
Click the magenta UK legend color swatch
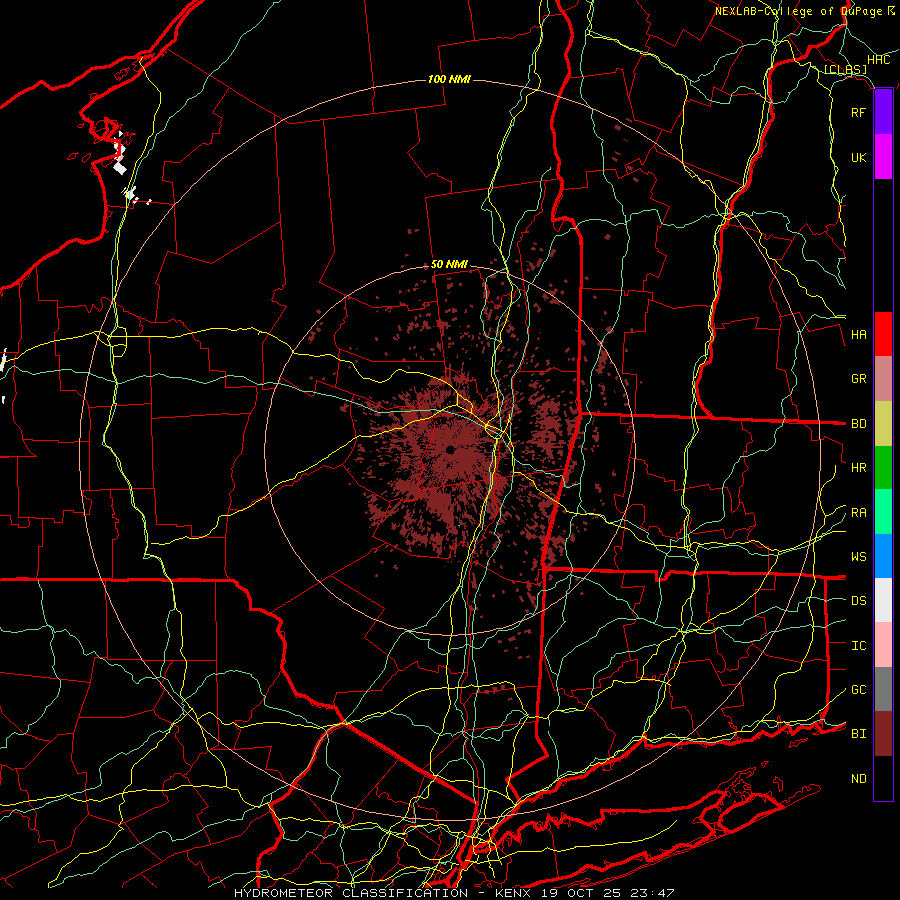(x=883, y=157)
